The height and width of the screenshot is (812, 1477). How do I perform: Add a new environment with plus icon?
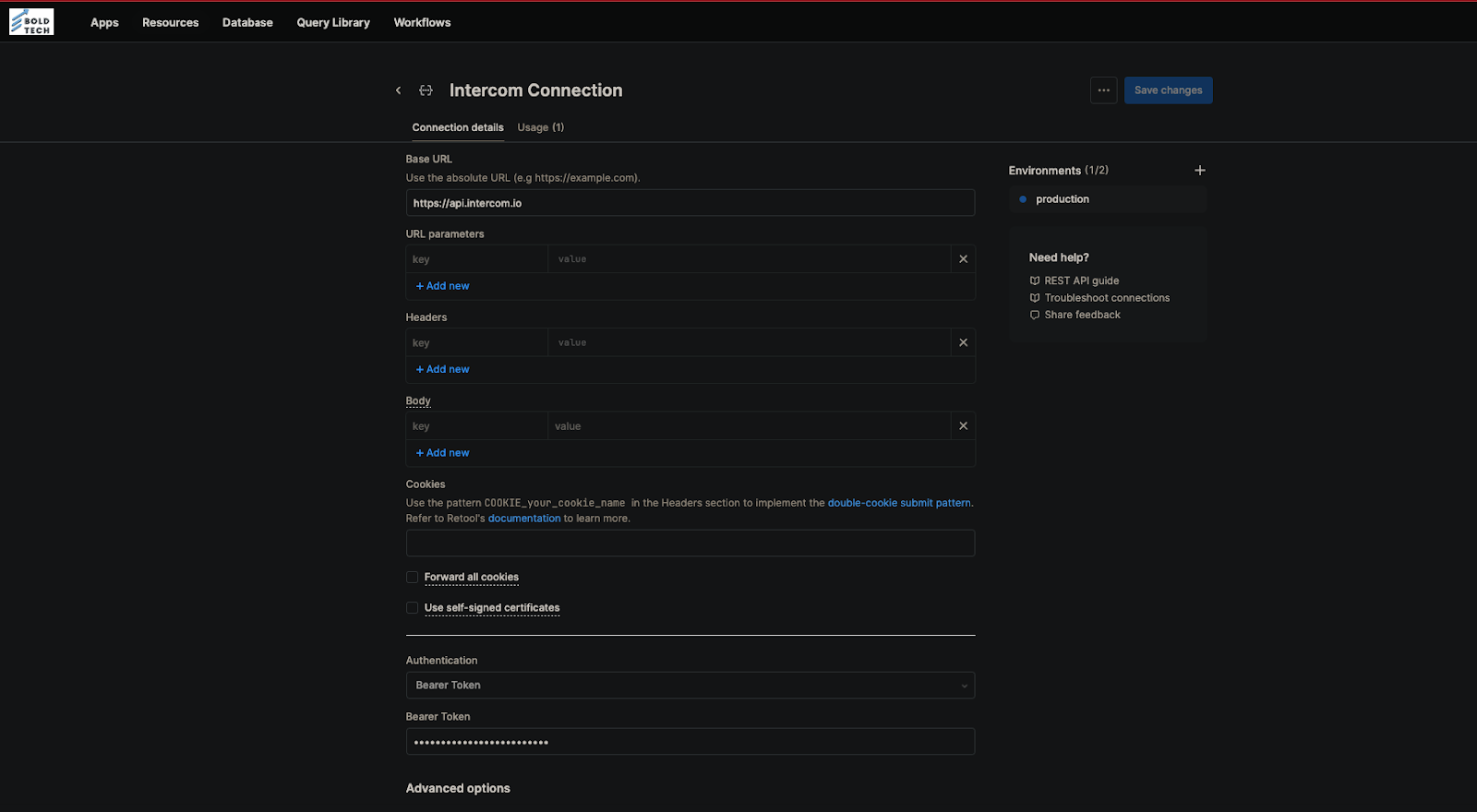pos(1199,171)
